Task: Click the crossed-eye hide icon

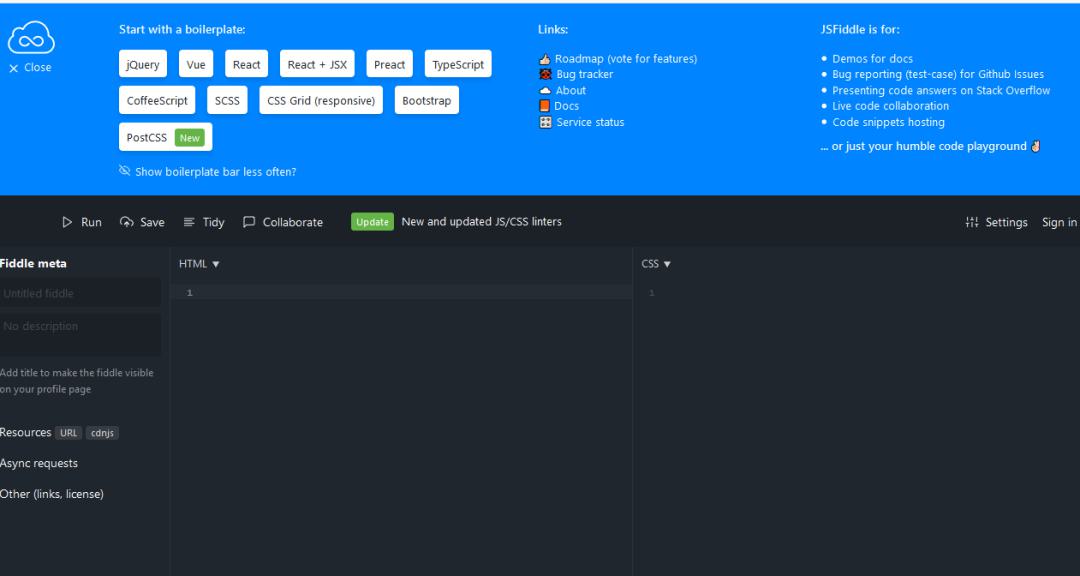Action: [x=125, y=171]
